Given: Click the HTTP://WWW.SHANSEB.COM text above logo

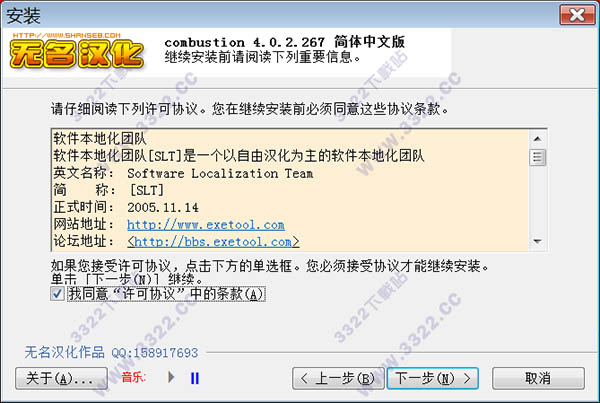Looking at the screenshot, I should pos(67,35).
